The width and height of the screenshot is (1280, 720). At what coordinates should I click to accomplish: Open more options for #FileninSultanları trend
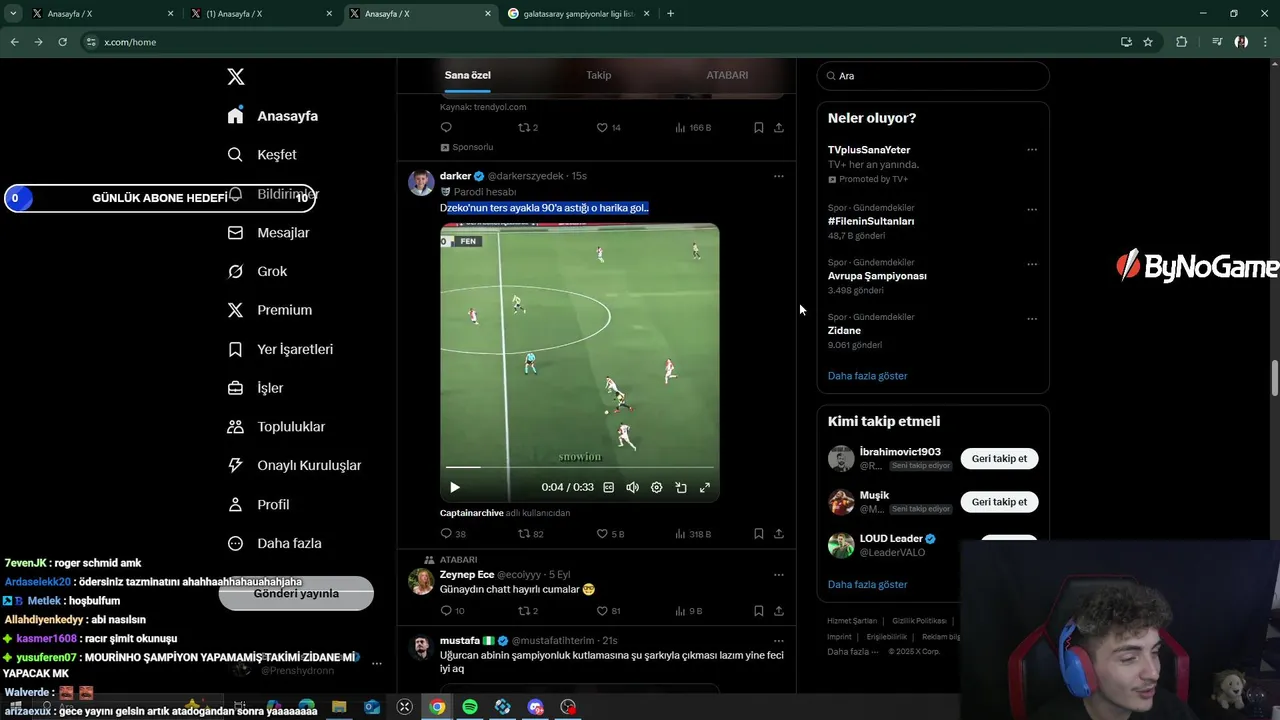coord(1032,210)
